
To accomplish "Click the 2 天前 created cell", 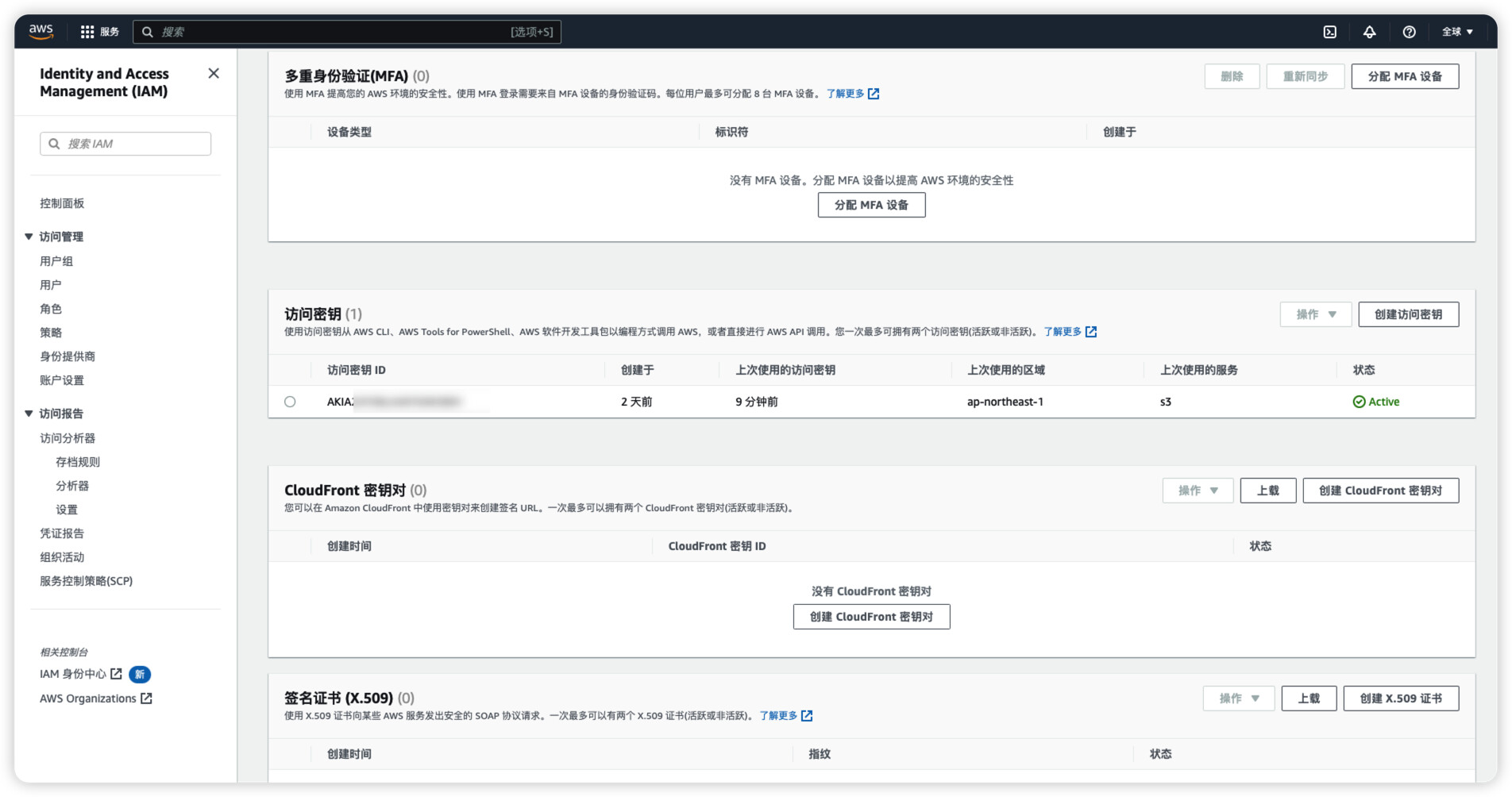I will click(x=637, y=402).
